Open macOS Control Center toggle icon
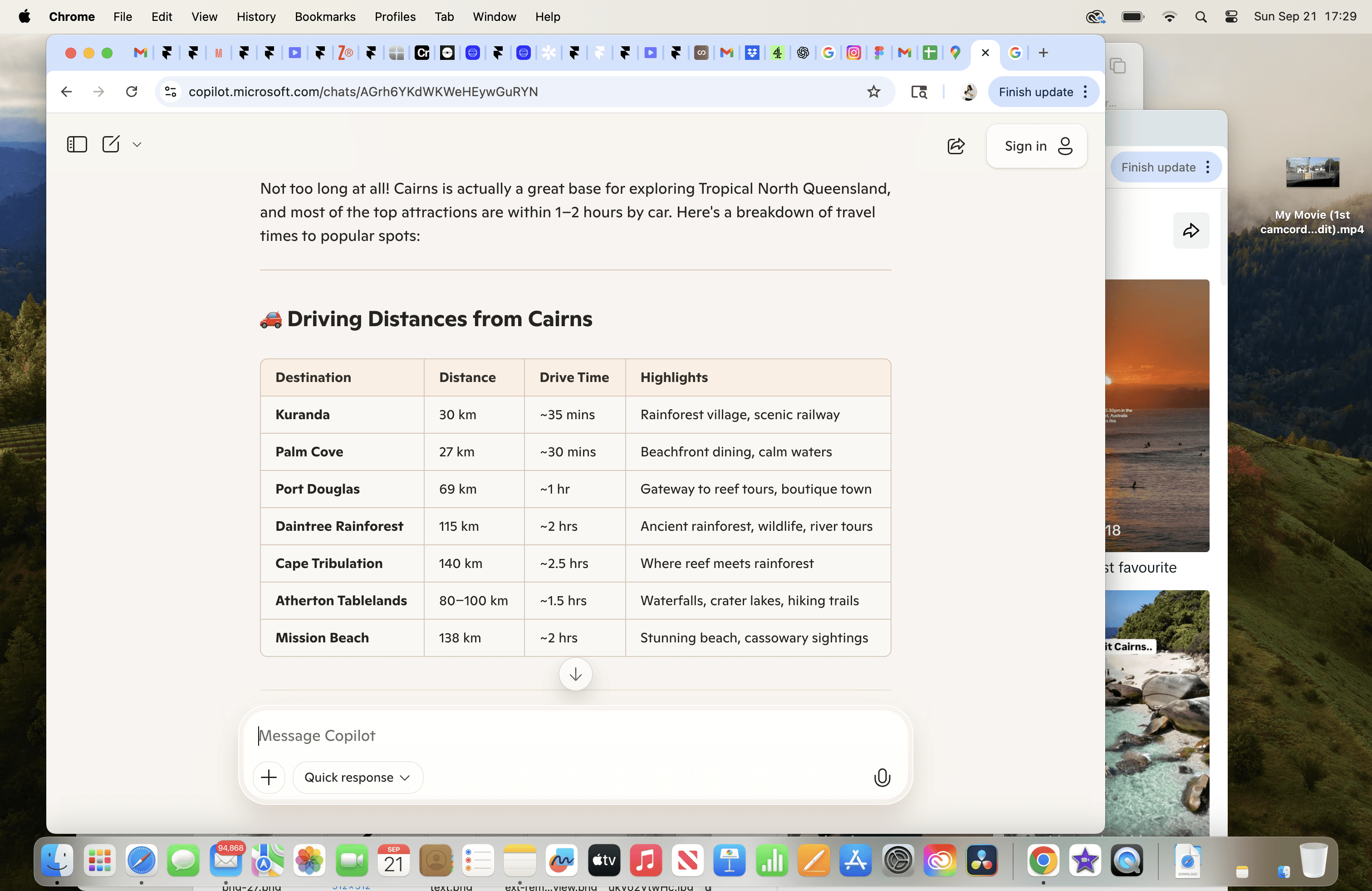The width and height of the screenshot is (1372, 891). coord(1231,17)
